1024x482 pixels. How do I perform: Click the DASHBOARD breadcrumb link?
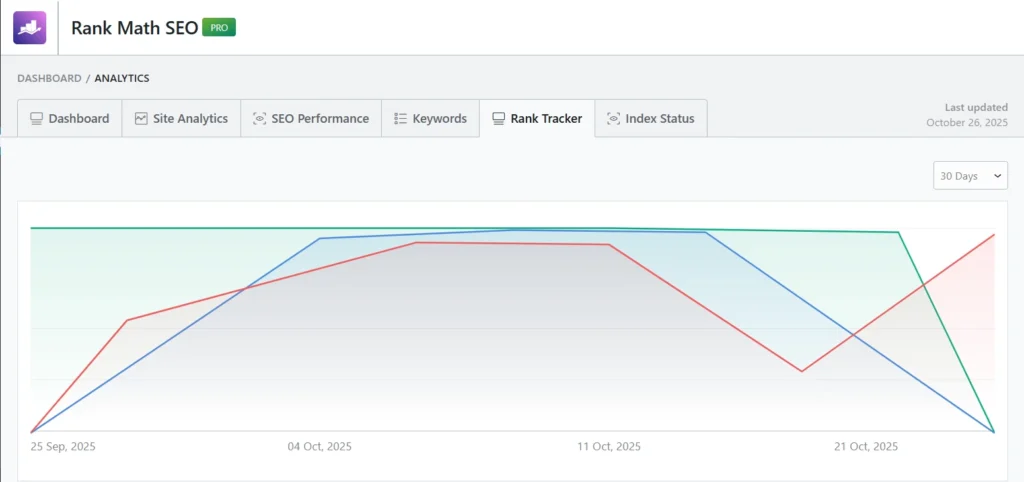(x=49, y=78)
